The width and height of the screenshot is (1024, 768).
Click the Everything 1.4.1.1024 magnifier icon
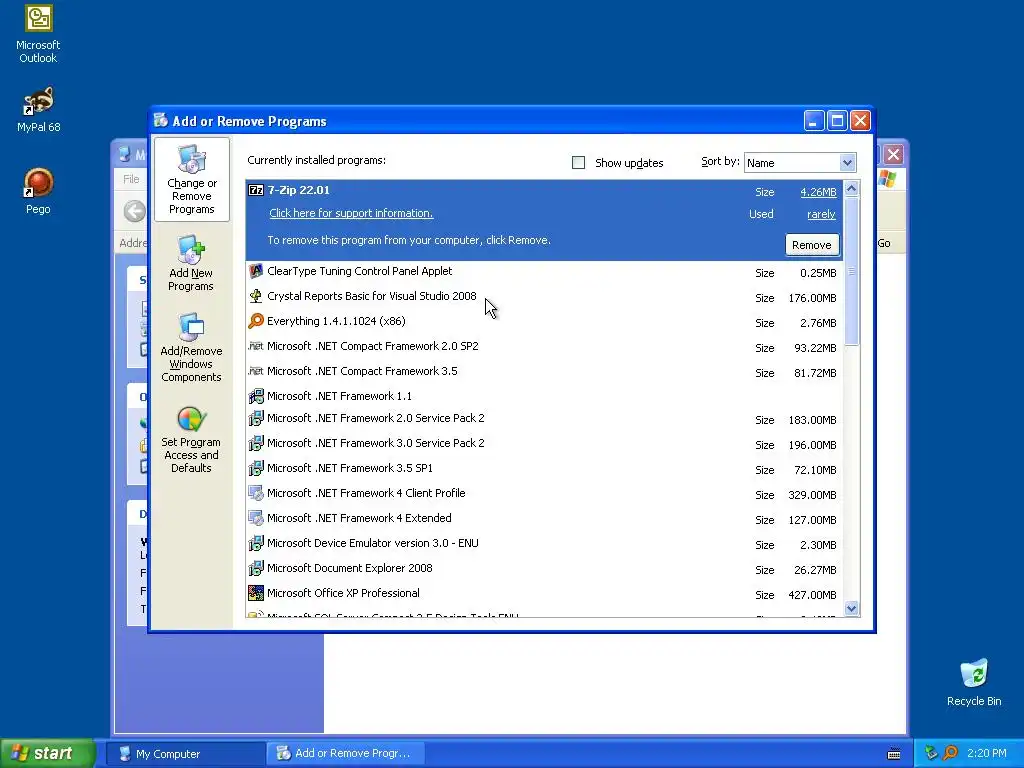coord(256,321)
